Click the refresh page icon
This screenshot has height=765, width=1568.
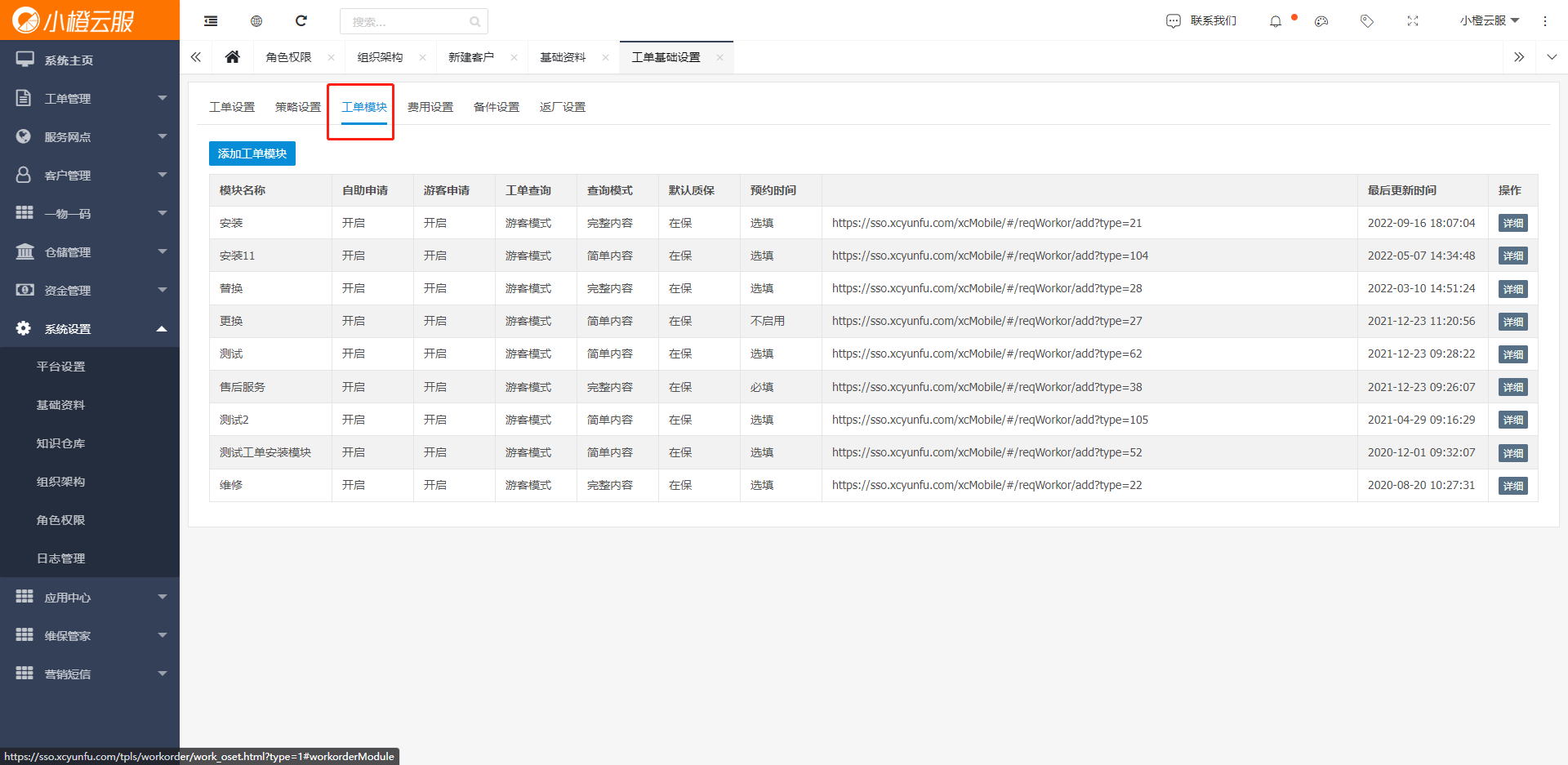[x=301, y=21]
